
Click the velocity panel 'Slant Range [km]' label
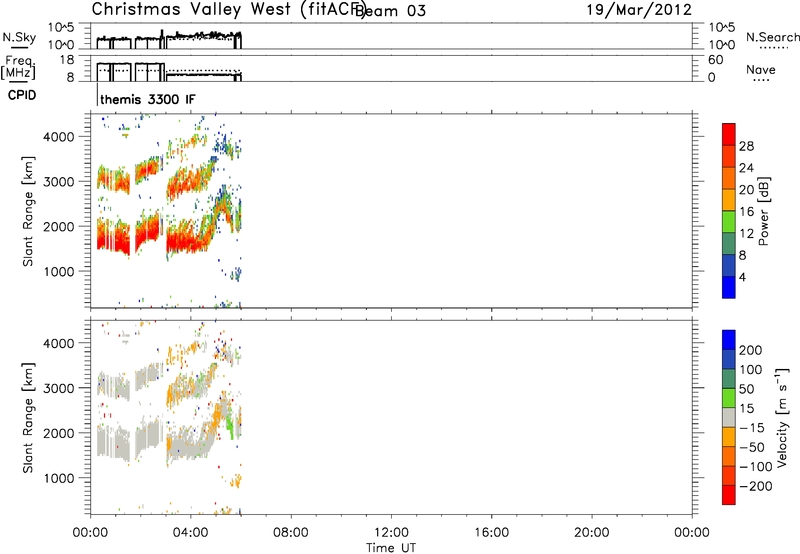click(x=28, y=418)
